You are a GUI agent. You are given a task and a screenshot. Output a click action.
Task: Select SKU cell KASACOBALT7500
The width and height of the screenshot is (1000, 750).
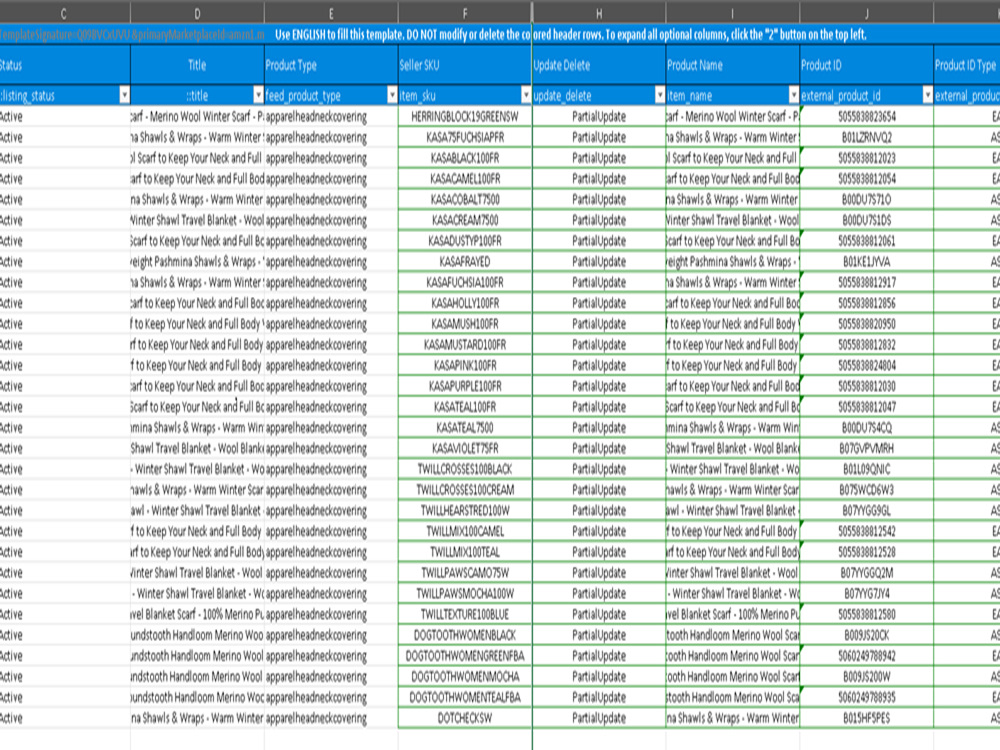pos(465,199)
